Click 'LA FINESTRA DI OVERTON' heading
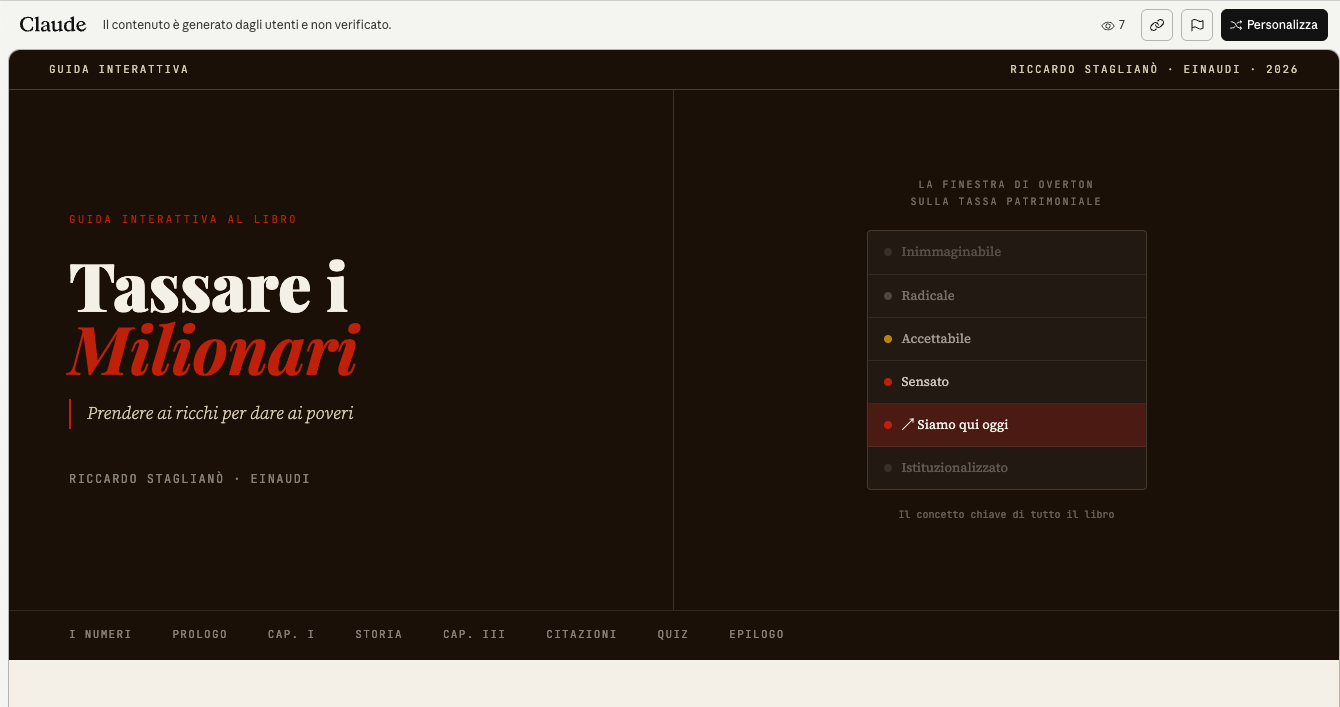This screenshot has height=707, width=1340. click(x=1006, y=184)
